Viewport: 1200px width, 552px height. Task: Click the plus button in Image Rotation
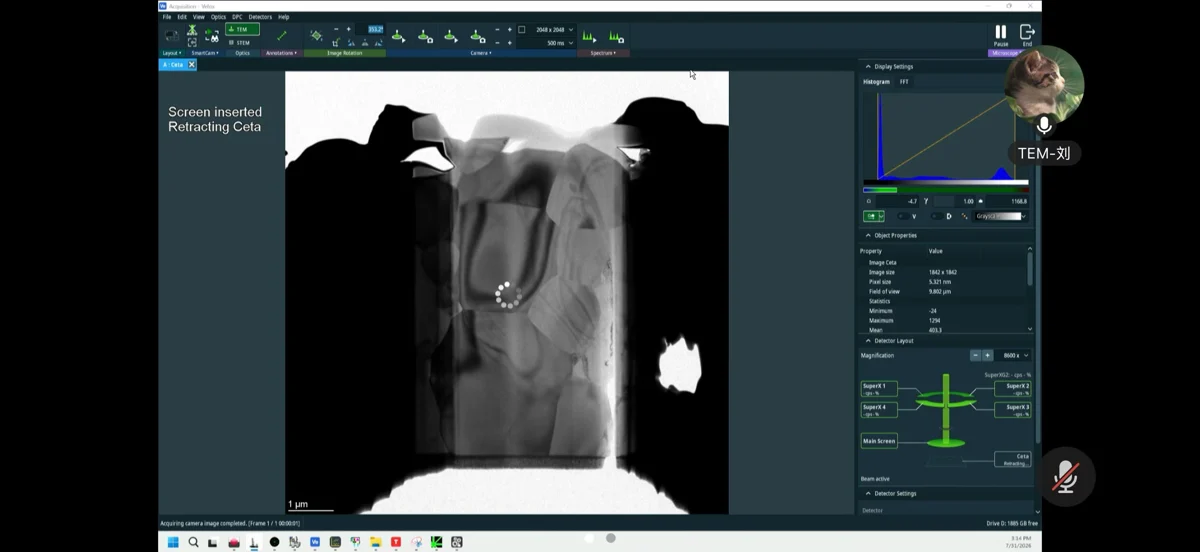pyautogui.click(x=348, y=29)
